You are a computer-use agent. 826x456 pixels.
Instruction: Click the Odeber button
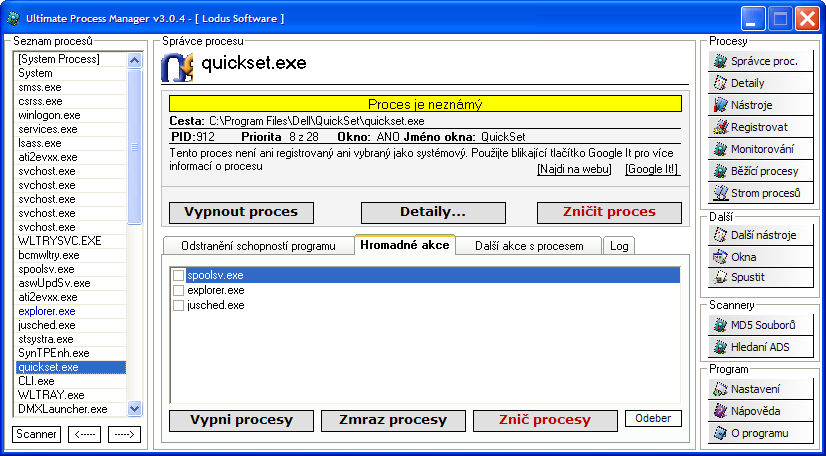tap(653, 419)
